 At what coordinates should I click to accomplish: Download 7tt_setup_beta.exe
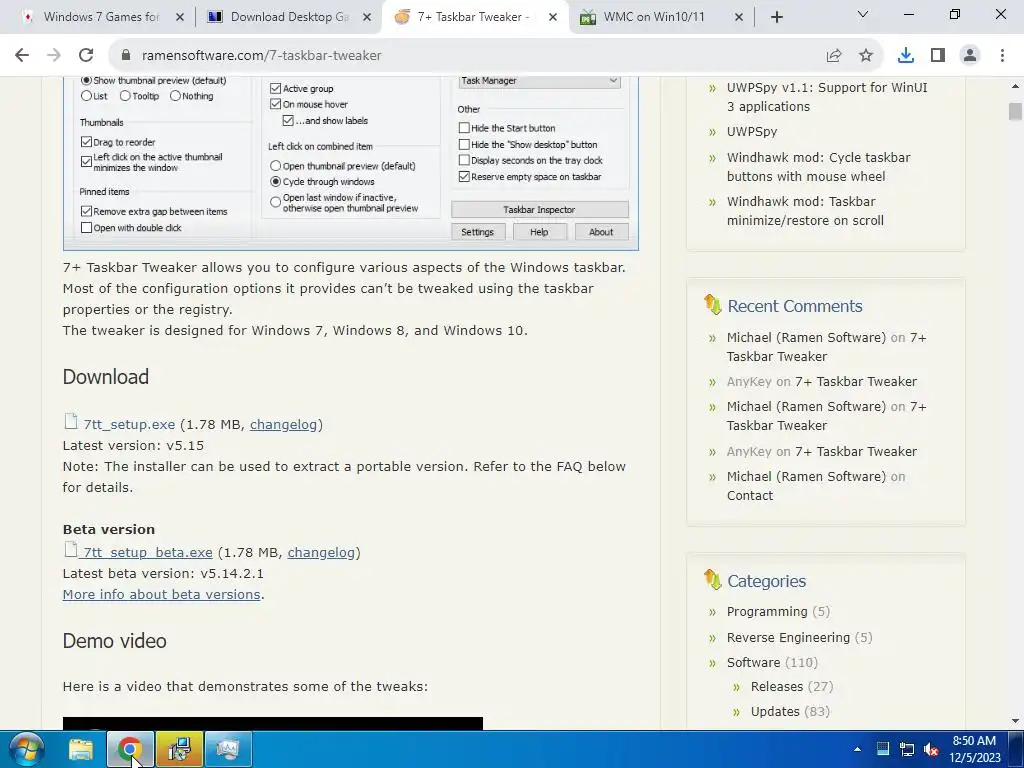coord(148,552)
